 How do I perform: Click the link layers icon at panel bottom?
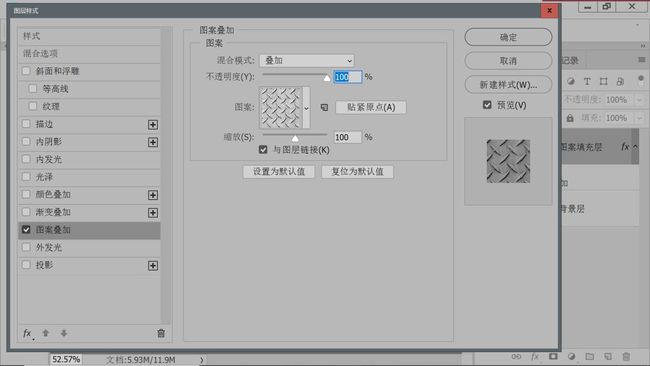(x=516, y=356)
